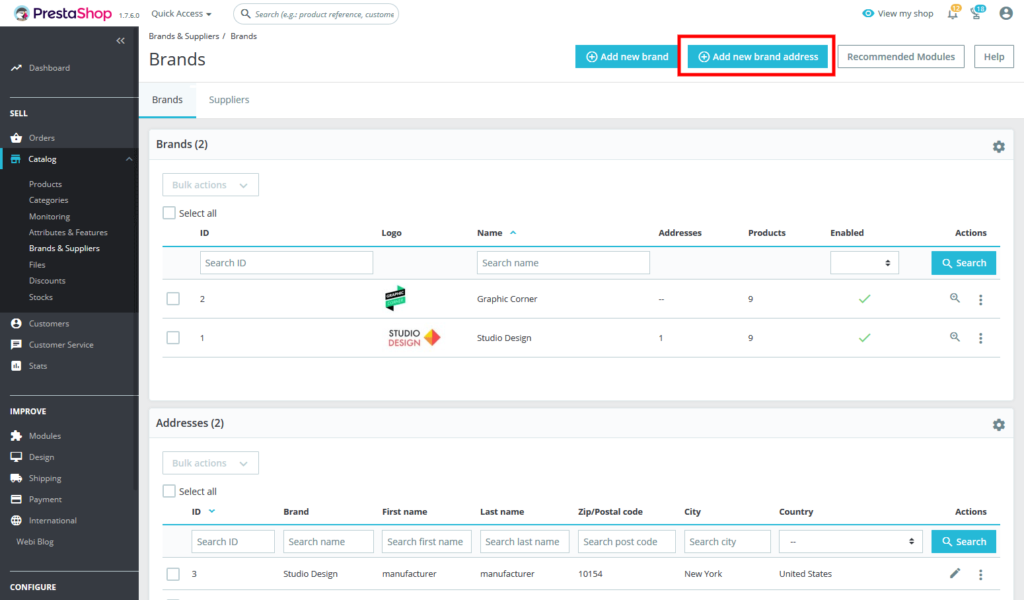1024x600 pixels.
Task: Open Studio Design row three-dot menu
Action: (980, 338)
